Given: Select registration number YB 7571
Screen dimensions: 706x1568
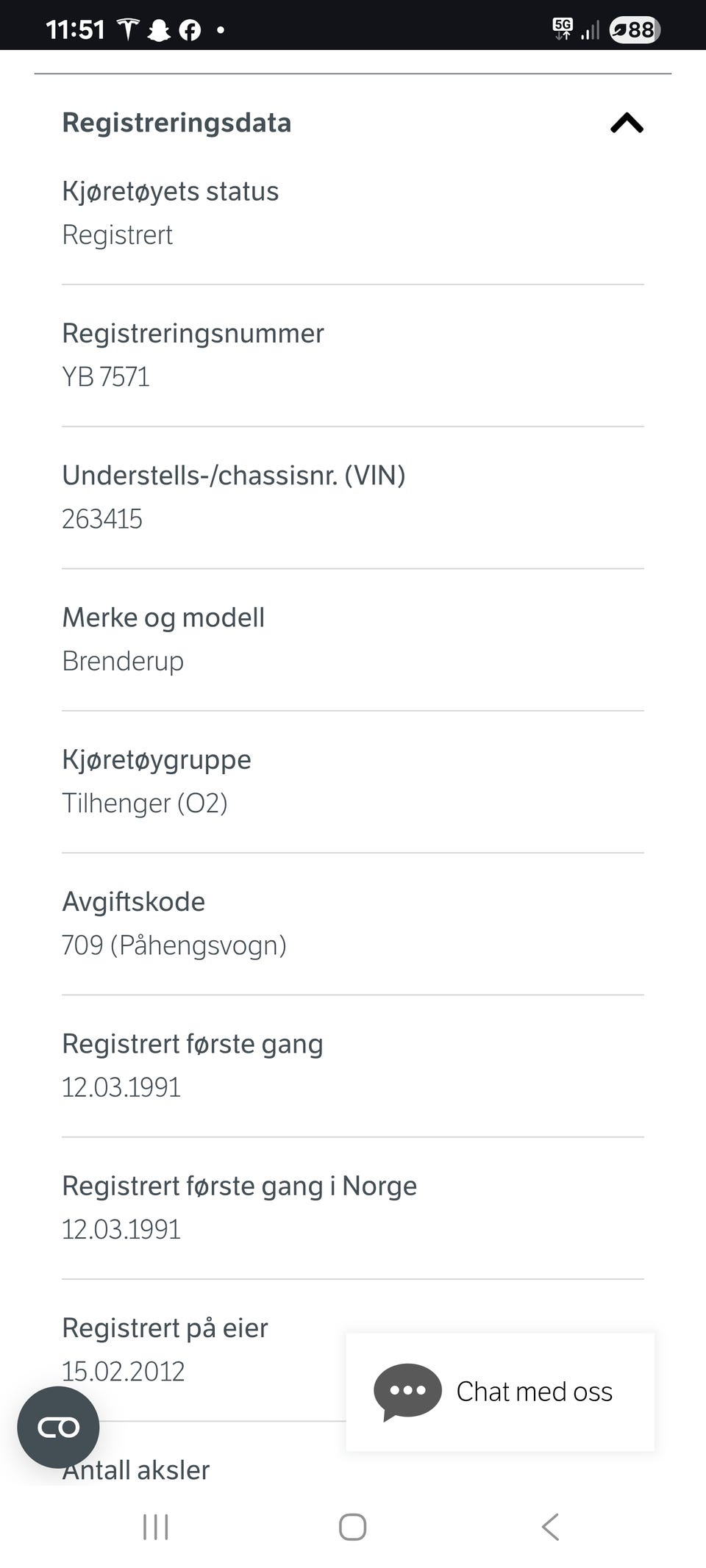Looking at the screenshot, I should click(x=106, y=377).
